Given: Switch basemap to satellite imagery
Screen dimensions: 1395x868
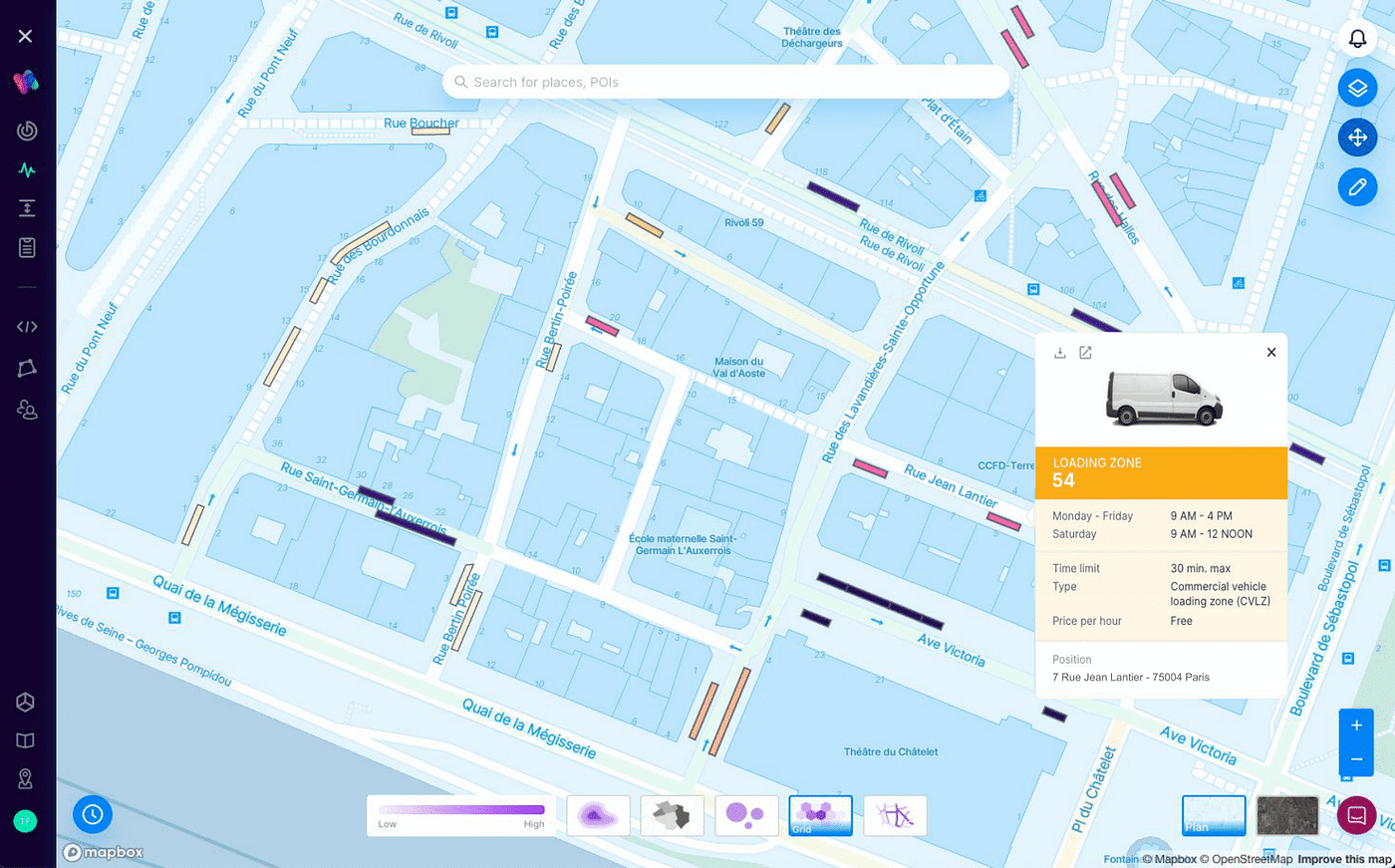Looking at the screenshot, I should pyautogui.click(x=1287, y=815).
